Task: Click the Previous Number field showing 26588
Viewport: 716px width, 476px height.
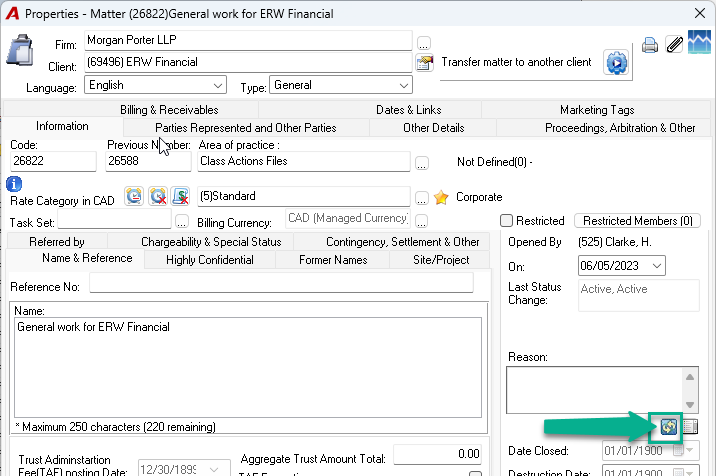Action: tap(148, 161)
